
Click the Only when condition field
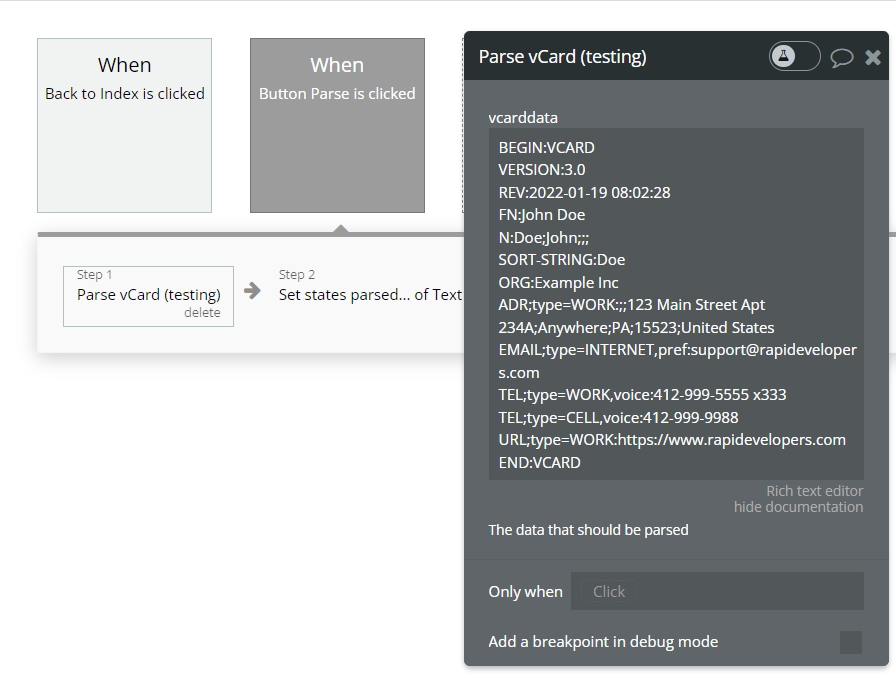pos(717,591)
